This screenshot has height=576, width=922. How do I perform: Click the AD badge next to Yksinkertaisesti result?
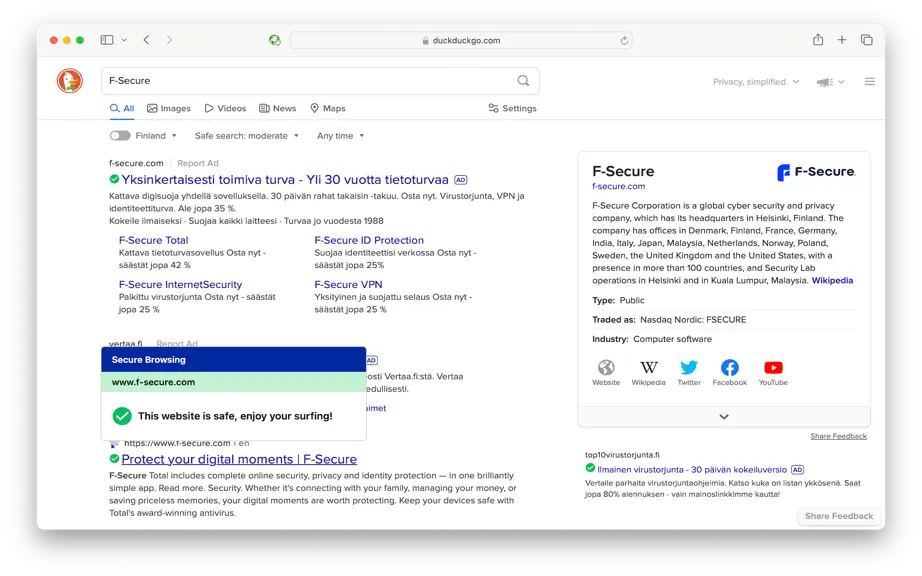click(x=461, y=180)
